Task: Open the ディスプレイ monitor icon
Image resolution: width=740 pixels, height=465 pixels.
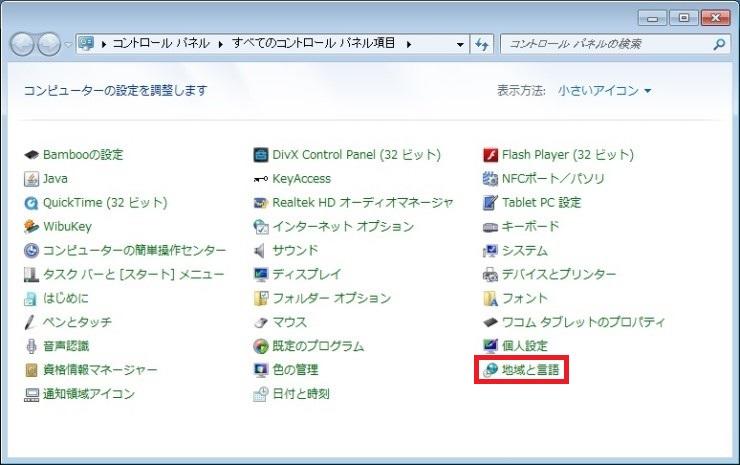Action: pos(261,274)
